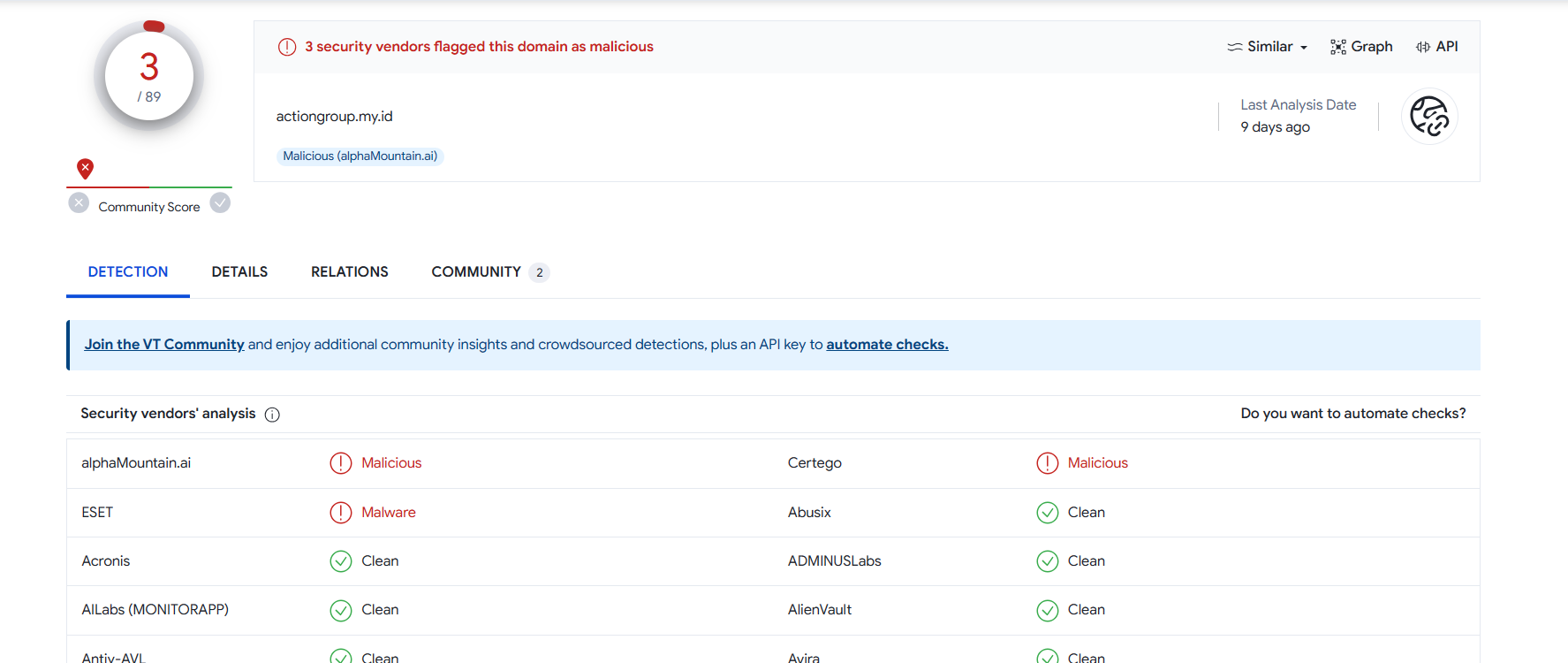The image size is (1568, 663).
Task: Vote harmless with the checkmark community button
Action: coord(220,203)
